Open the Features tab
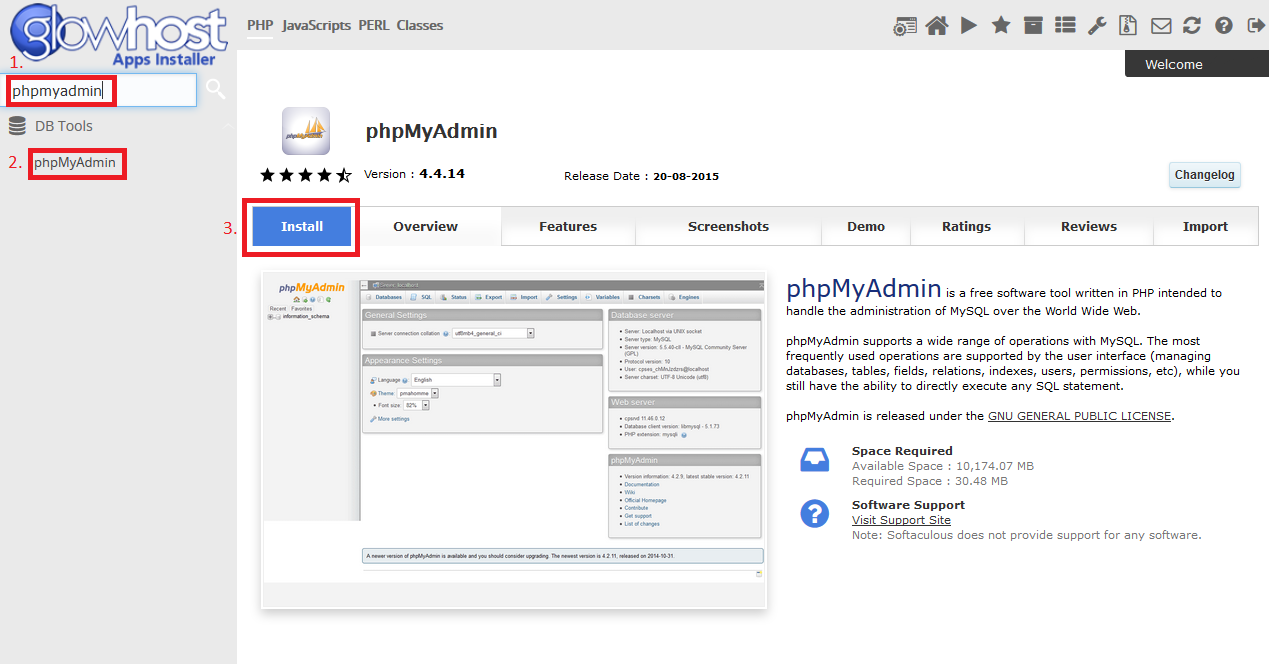Screen dimensions: 1269x664 coord(568,226)
